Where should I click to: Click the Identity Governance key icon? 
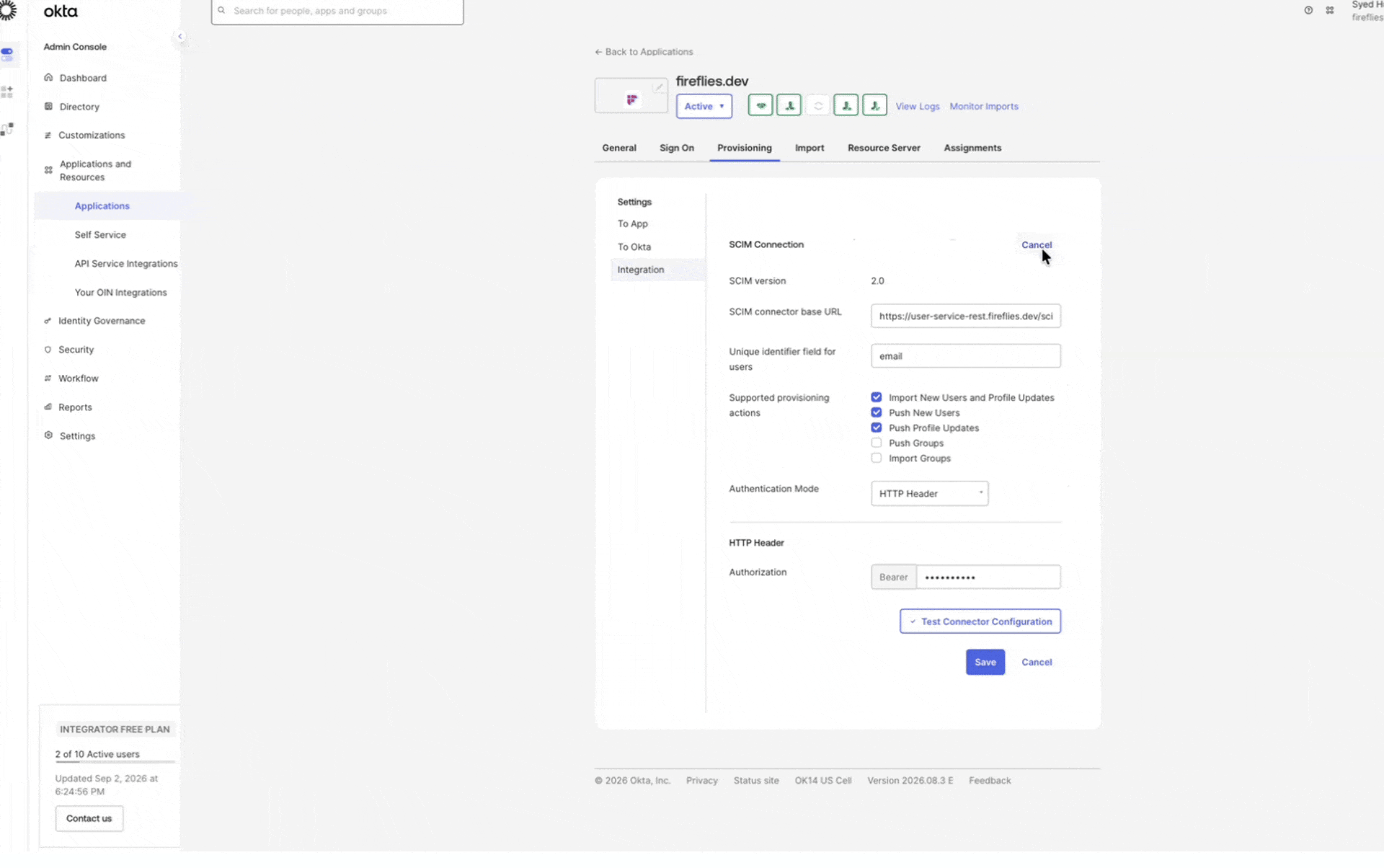(x=48, y=322)
